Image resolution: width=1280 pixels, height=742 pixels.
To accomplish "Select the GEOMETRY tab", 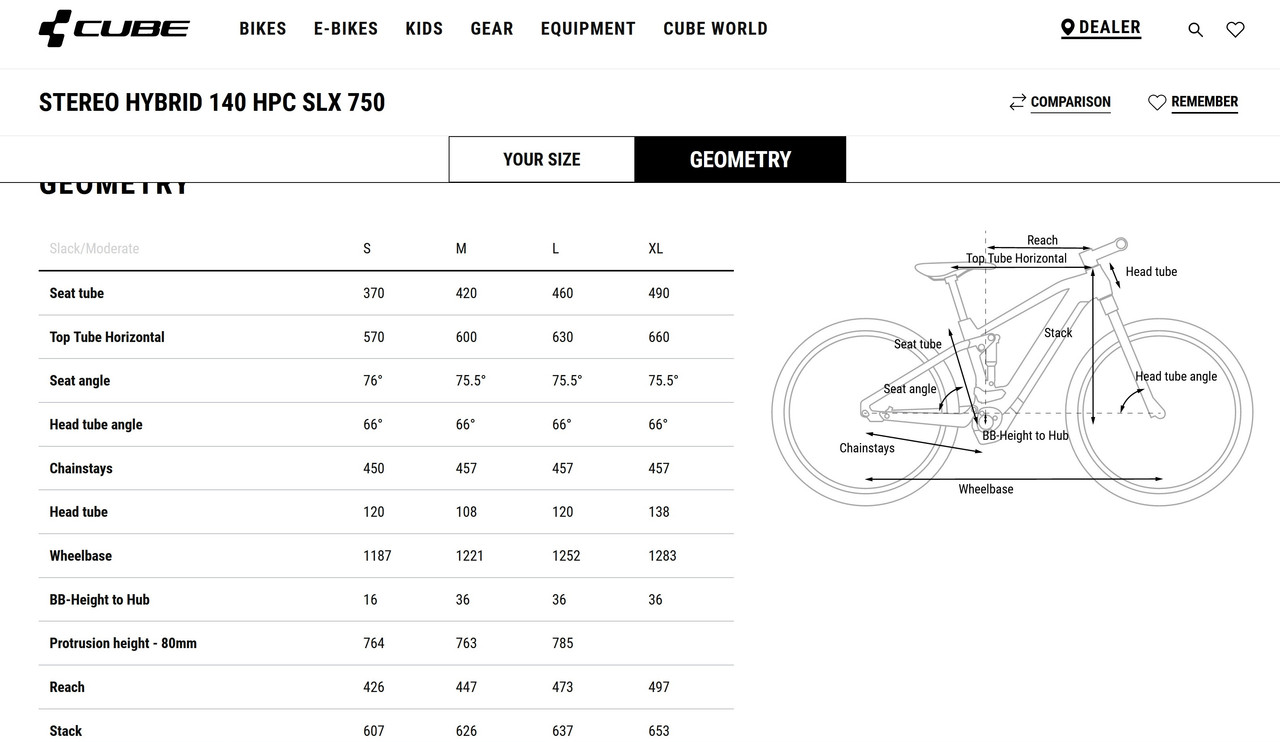I will 741,159.
